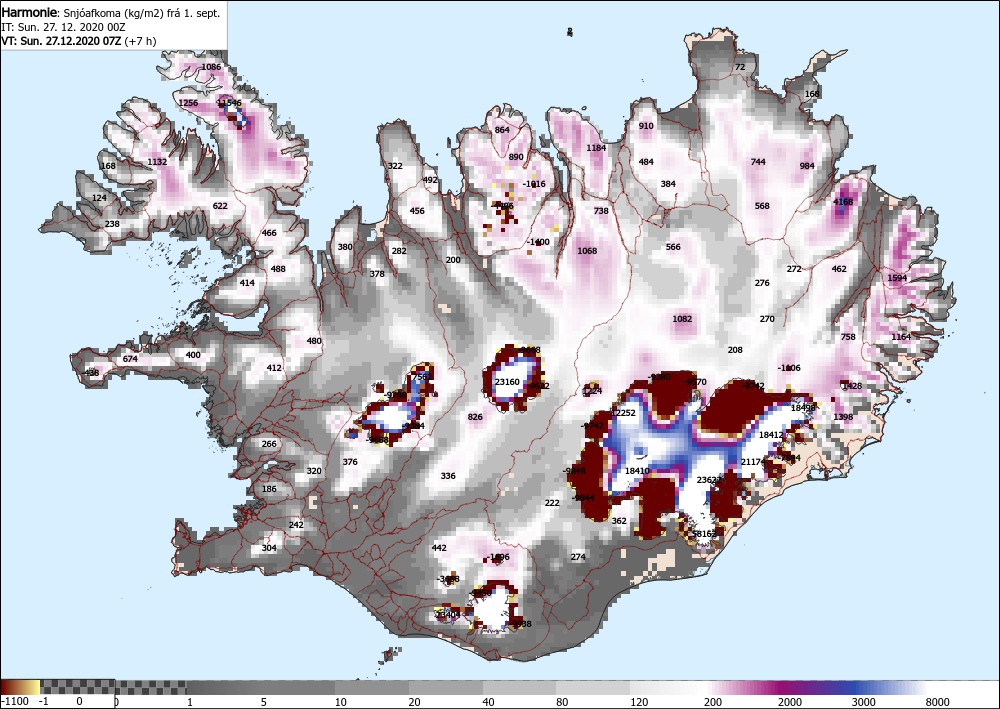Click the map value 304
1000x709 pixels.
(x=269, y=548)
